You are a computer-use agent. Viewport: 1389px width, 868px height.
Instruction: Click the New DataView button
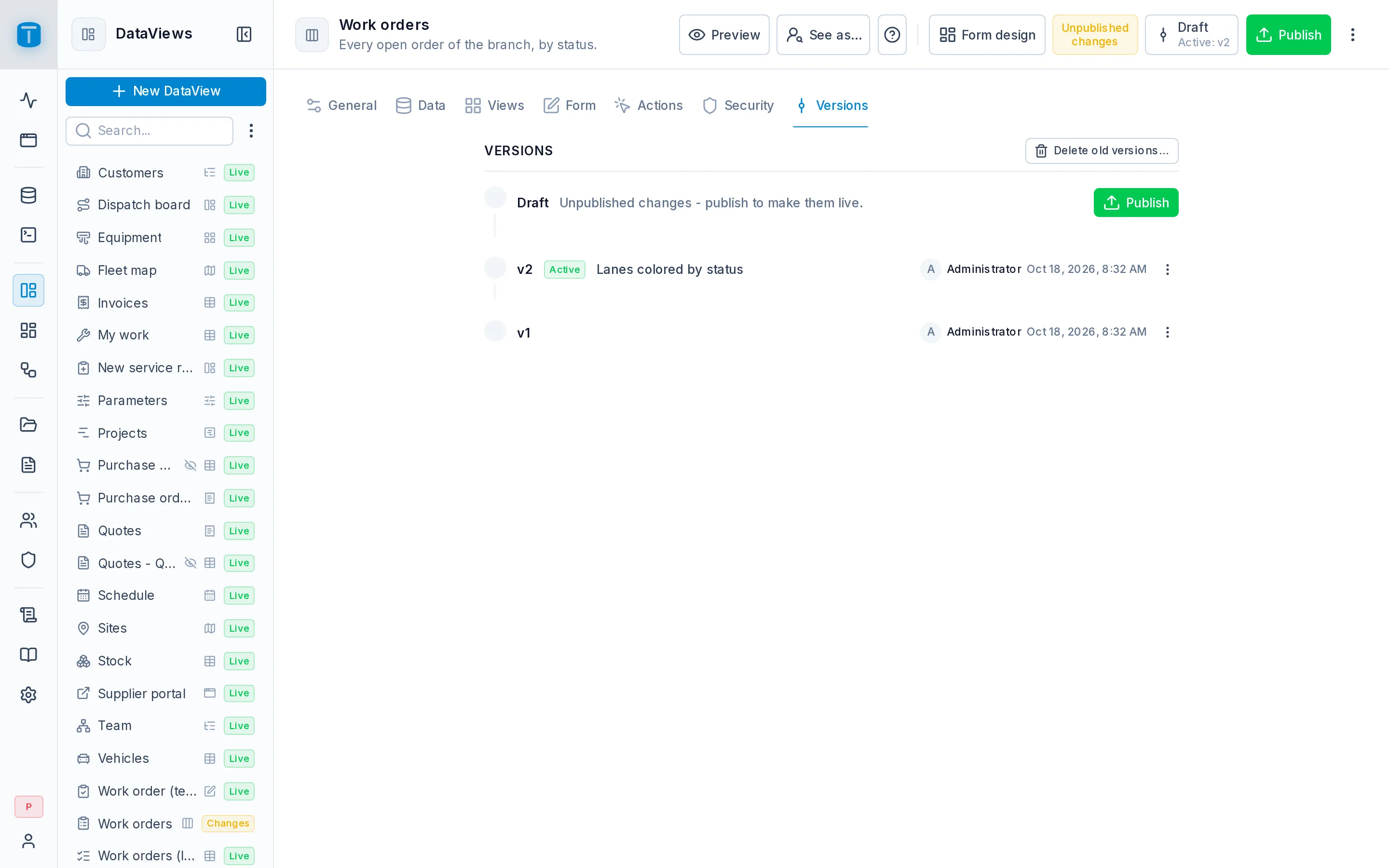click(x=166, y=91)
